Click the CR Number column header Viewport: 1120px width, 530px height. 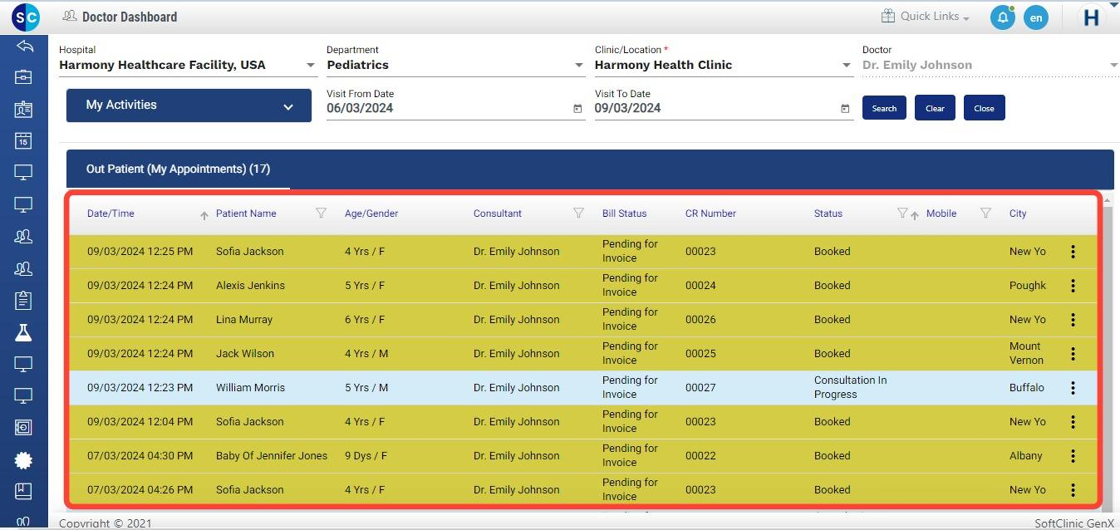[711, 213]
